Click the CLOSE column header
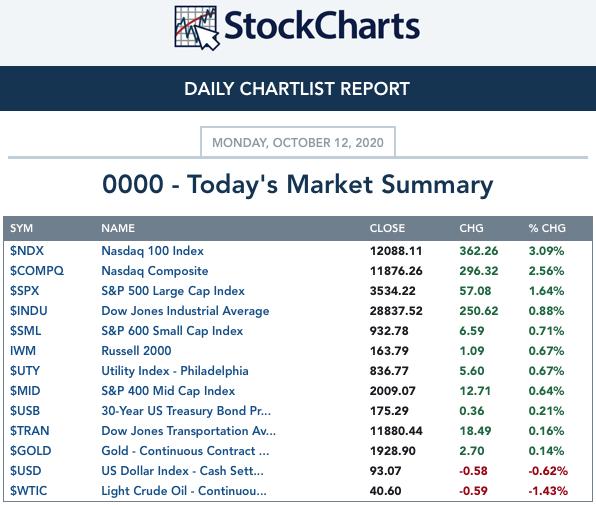 [x=387, y=228]
